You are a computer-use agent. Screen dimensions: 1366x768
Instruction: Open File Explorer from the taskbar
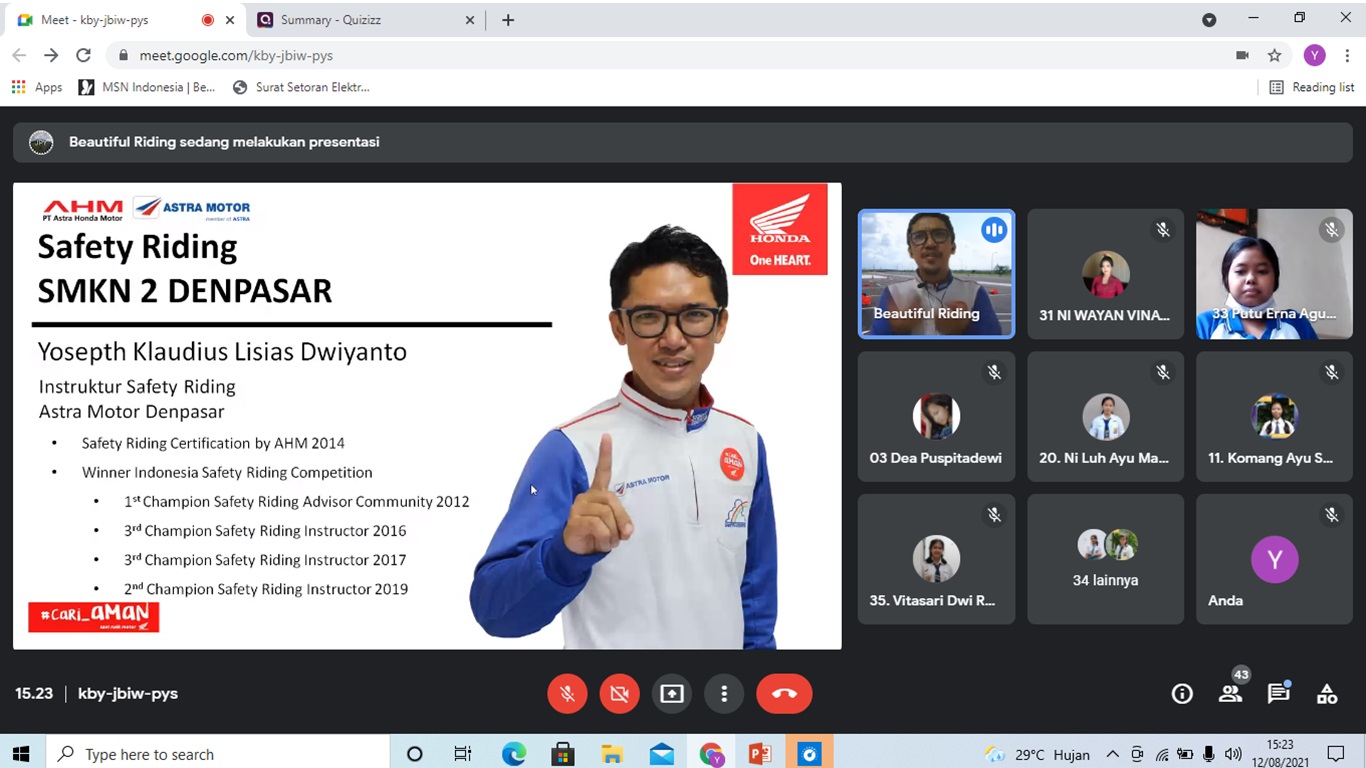click(x=612, y=754)
